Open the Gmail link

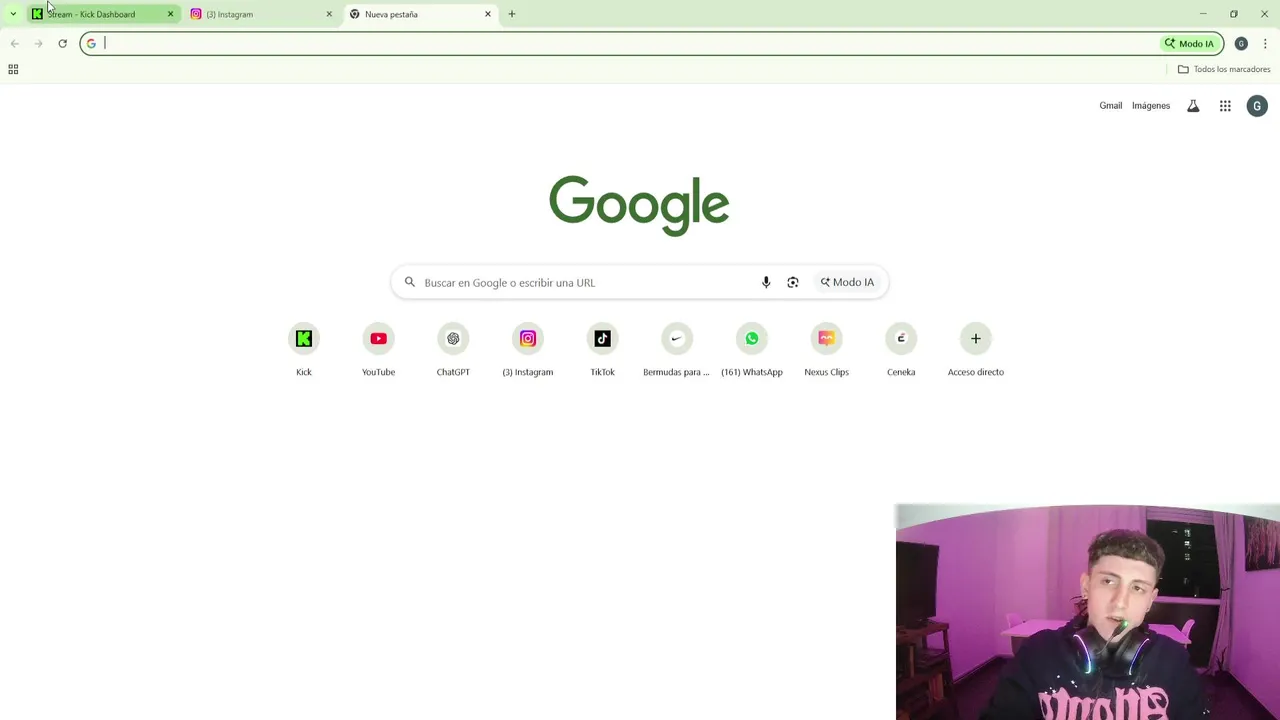coord(1110,106)
